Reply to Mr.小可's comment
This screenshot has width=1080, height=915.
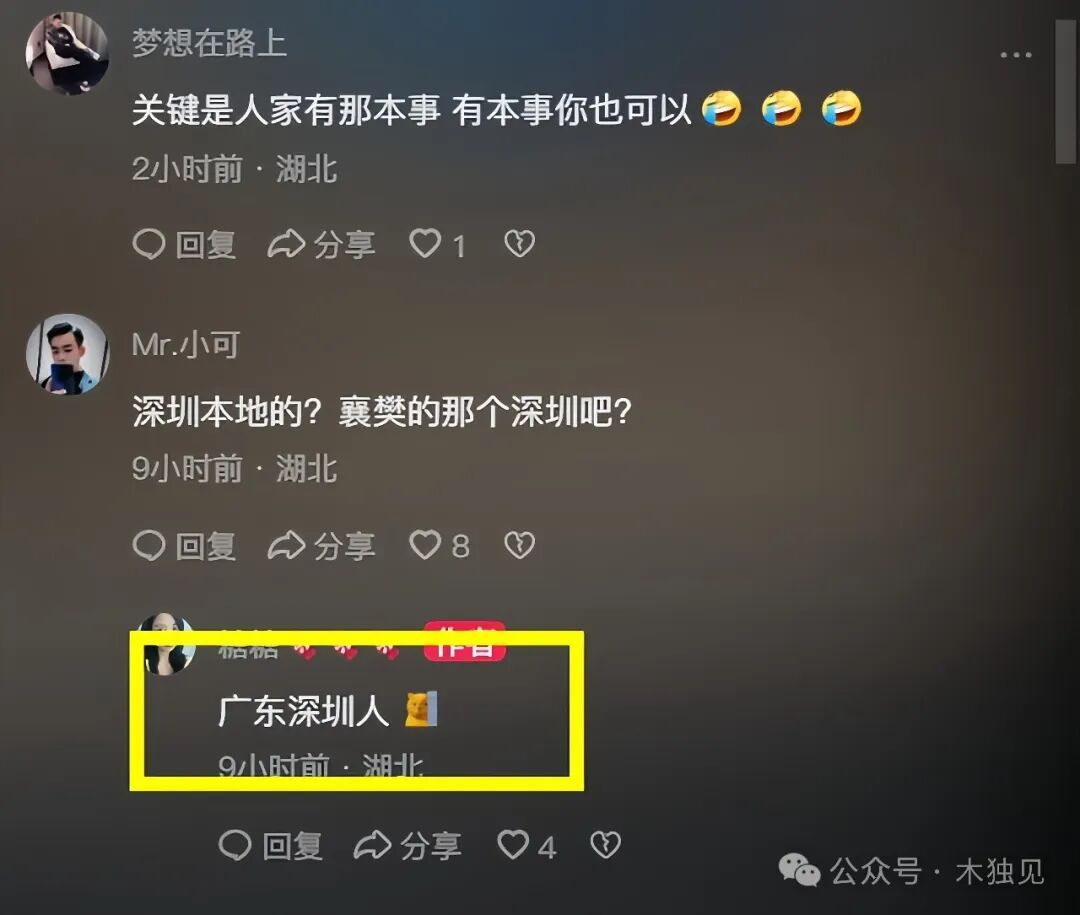coord(185,546)
